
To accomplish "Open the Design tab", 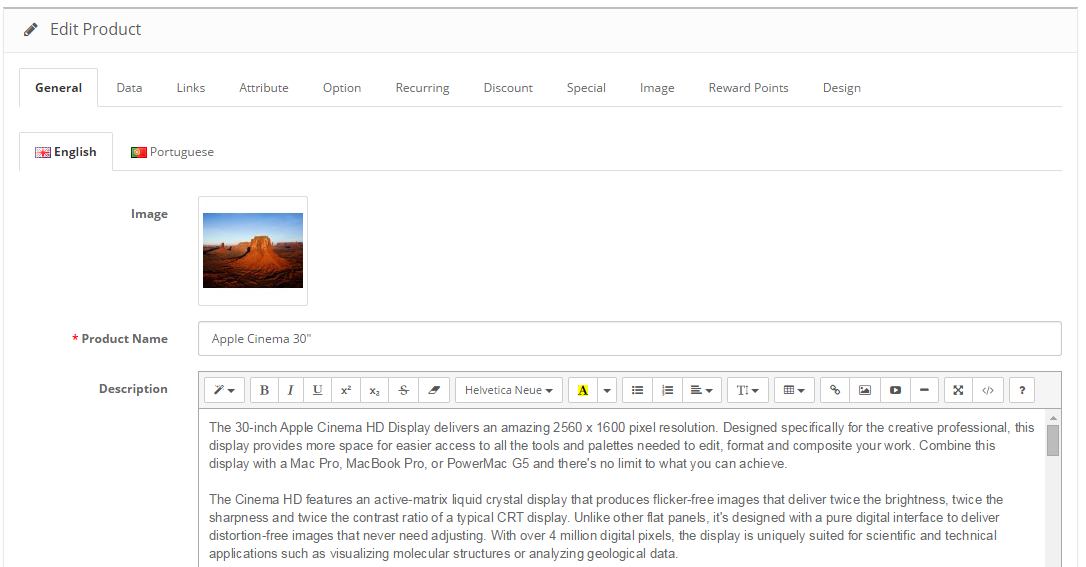I will point(842,88).
